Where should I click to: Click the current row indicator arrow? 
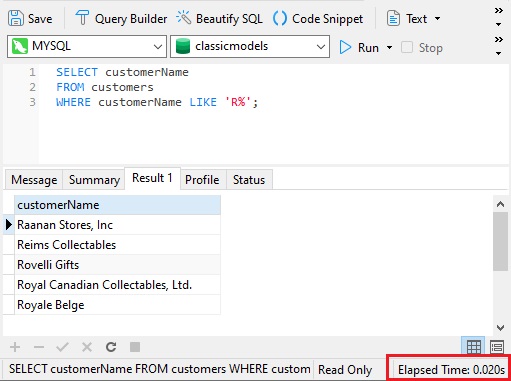tap(9, 225)
